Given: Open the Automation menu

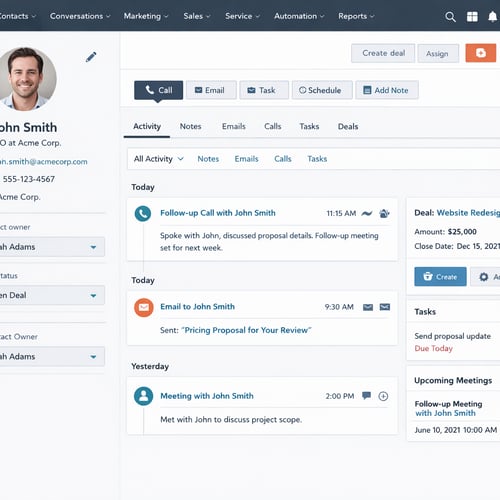Looking at the screenshot, I should coord(299,16).
